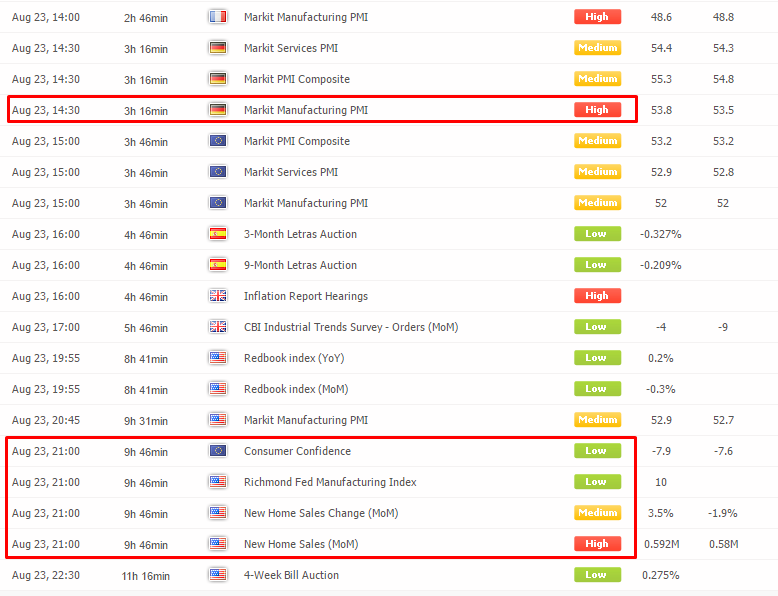Image resolution: width=778 pixels, height=596 pixels.
Task: Click the Medium badge on the 20:45 row
Action: [597, 420]
